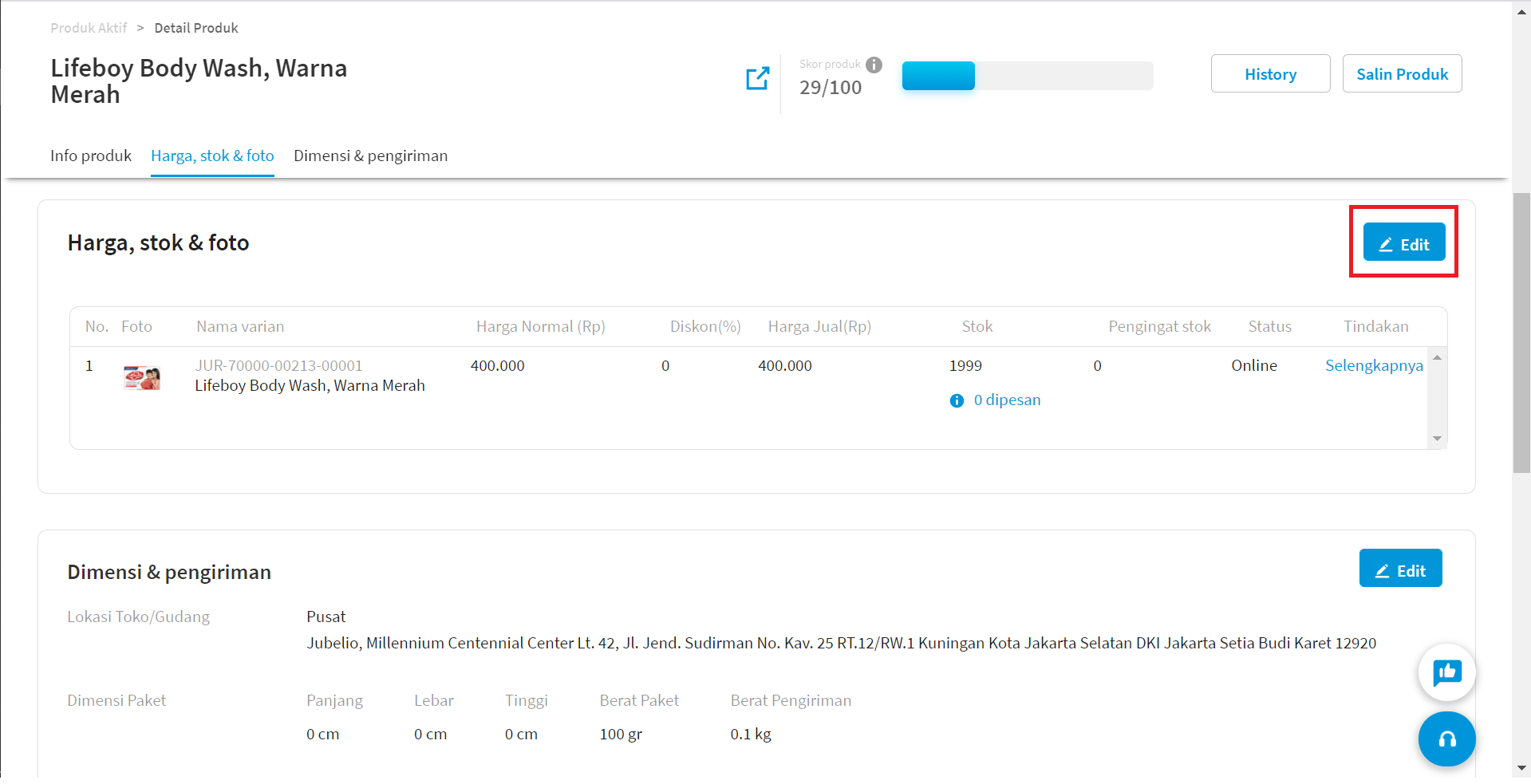Screen dimensions: 1531x784
Task: Click the Pengingat stok column header
Action: (1159, 326)
